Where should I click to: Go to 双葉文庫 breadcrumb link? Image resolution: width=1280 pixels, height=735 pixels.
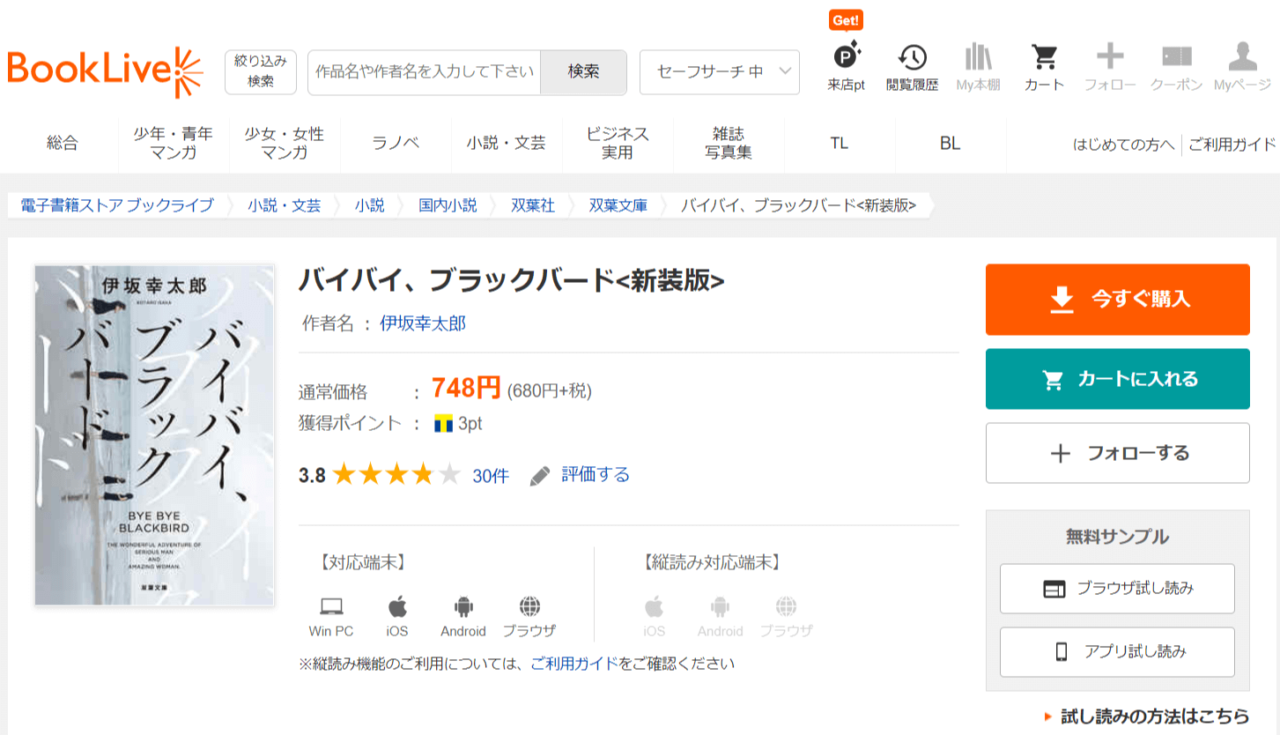(x=618, y=205)
